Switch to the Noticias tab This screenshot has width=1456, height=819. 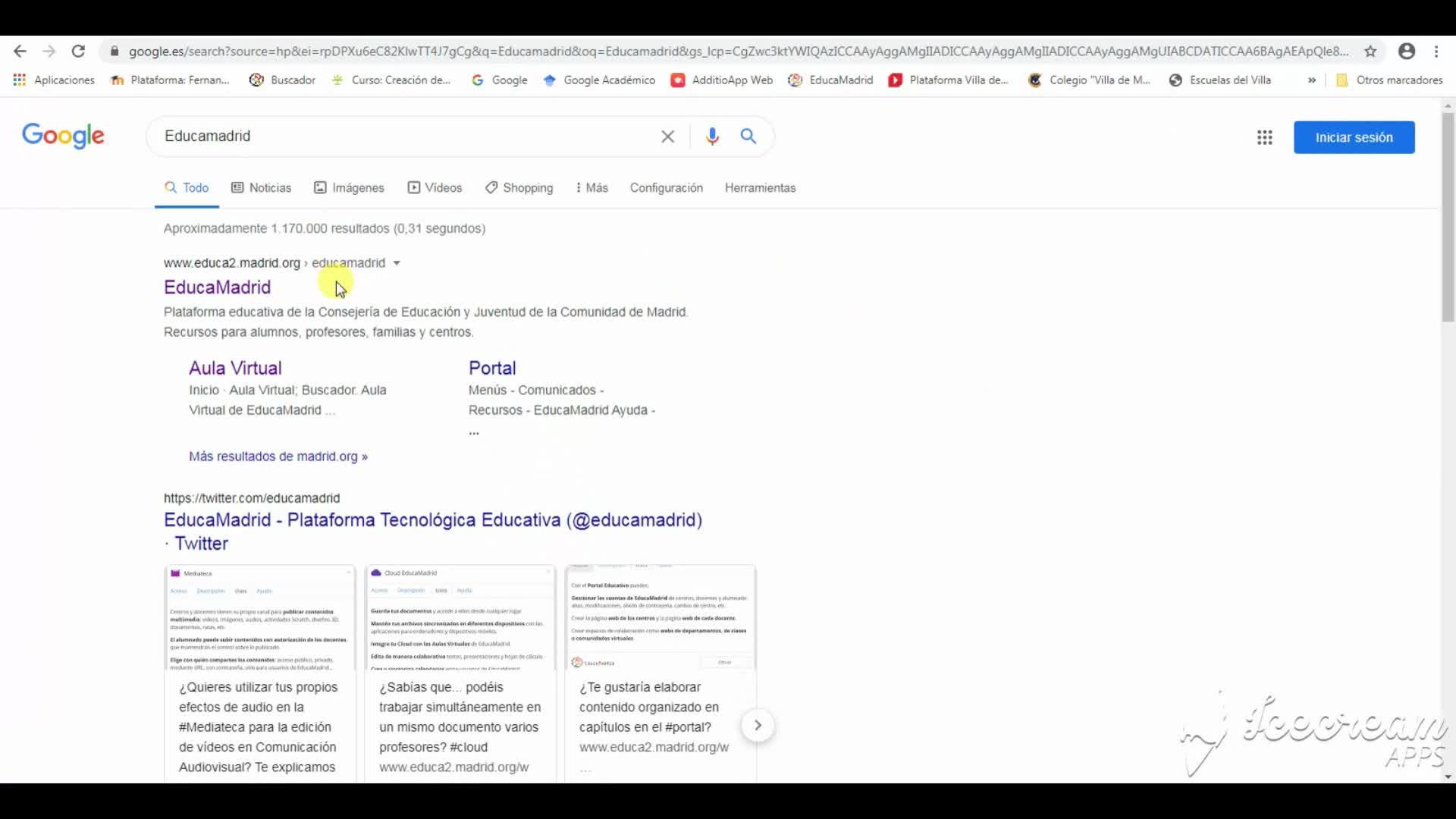[x=262, y=188]
